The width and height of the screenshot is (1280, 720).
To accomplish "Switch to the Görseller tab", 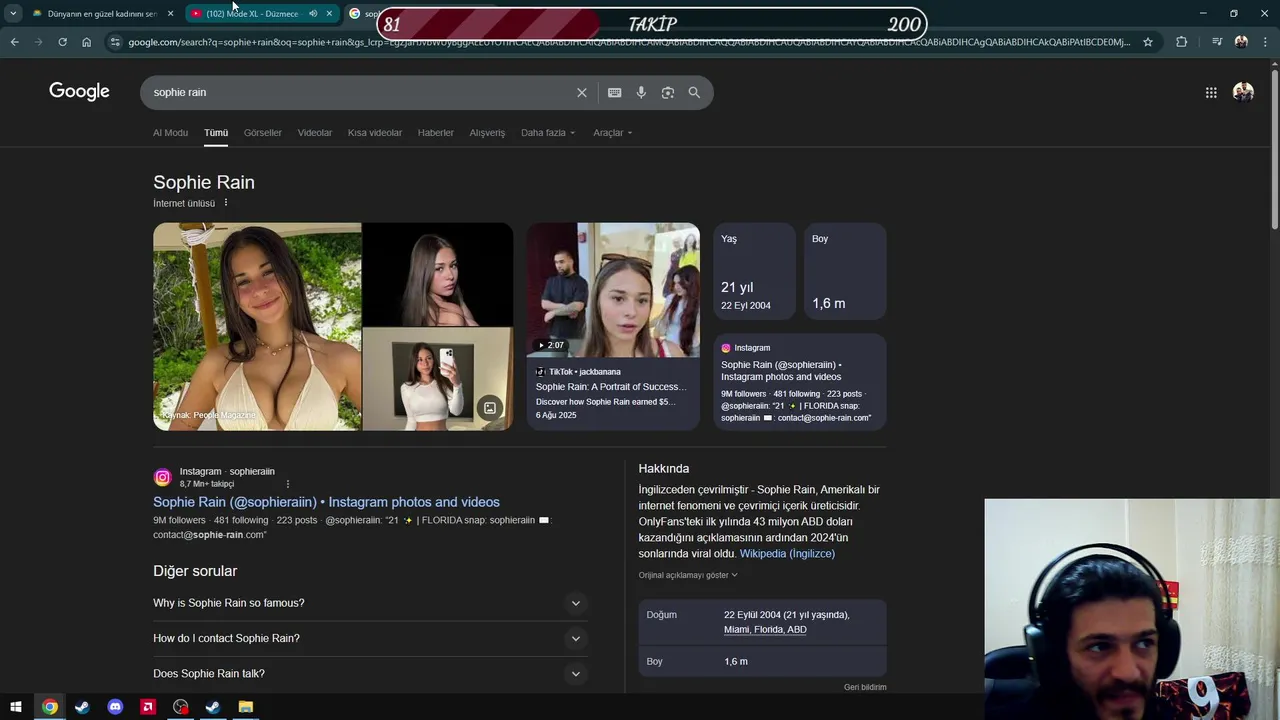I will point(263,133).
